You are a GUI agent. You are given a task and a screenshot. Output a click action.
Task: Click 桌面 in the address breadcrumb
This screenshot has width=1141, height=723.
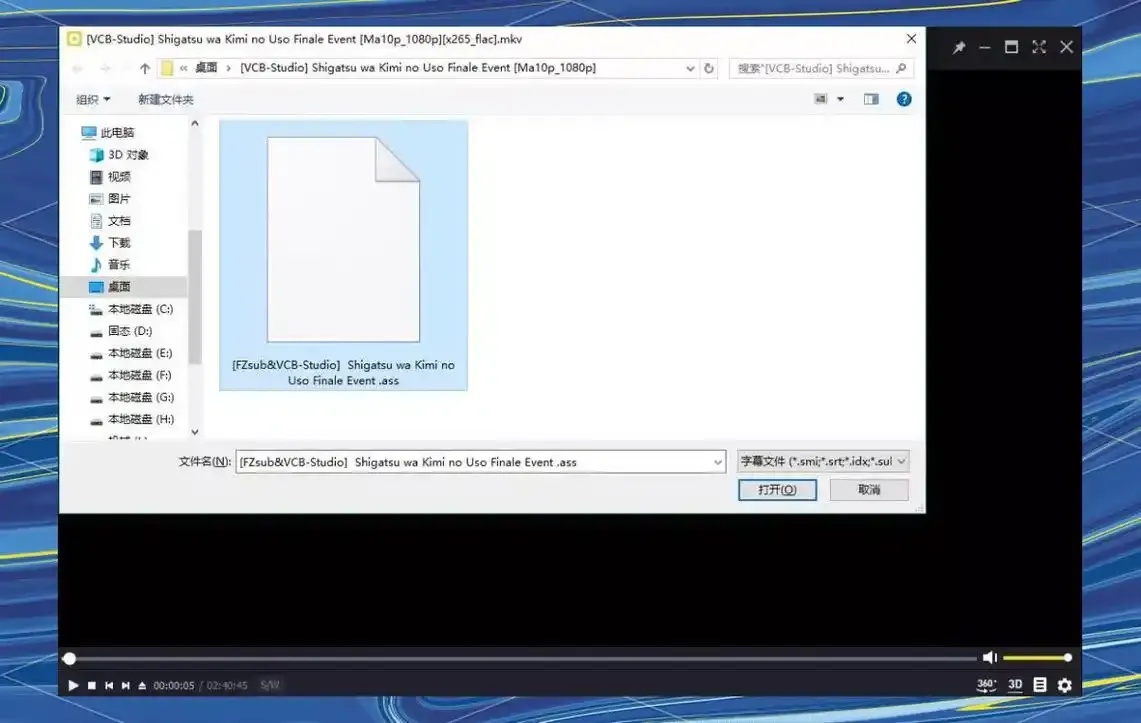tap(206, 68)
